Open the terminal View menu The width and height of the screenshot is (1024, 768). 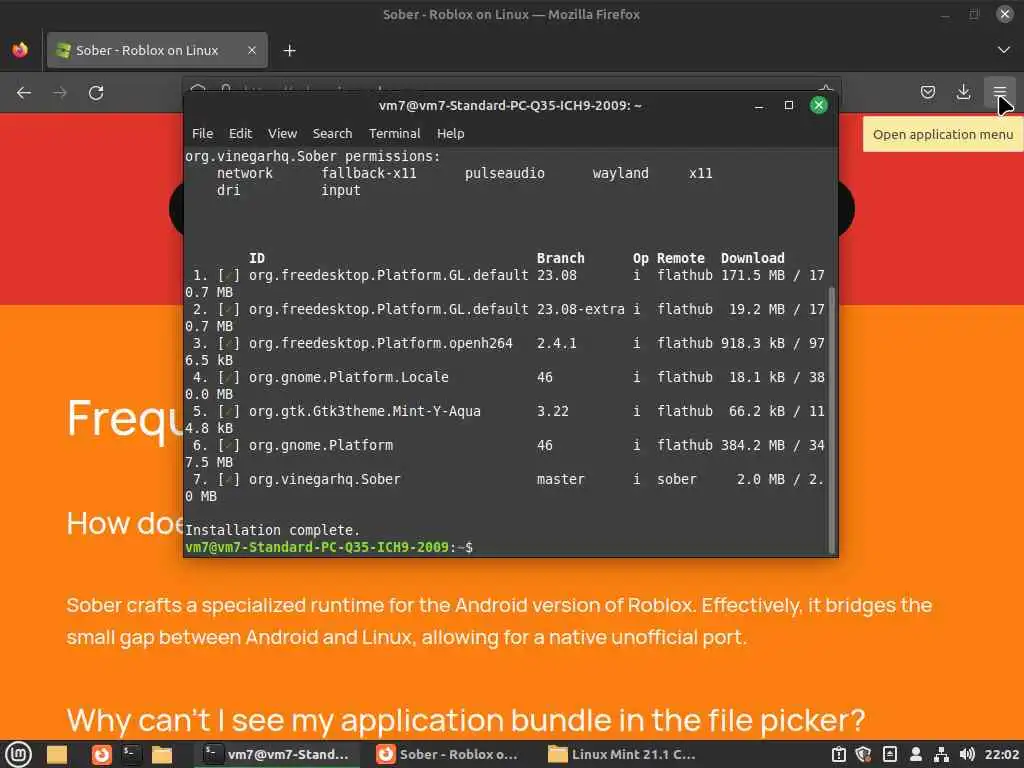coord(282,133)
